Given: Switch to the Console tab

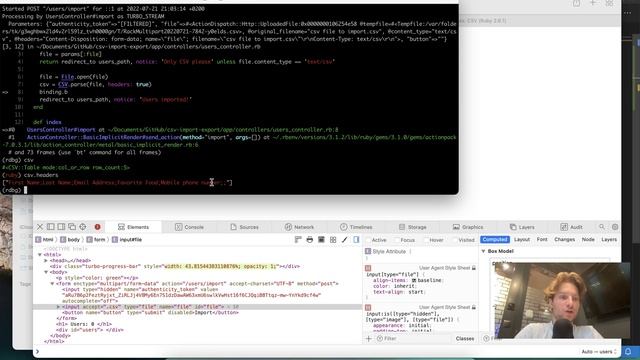Looking at the screenshot, I should [x=189, y=227].
